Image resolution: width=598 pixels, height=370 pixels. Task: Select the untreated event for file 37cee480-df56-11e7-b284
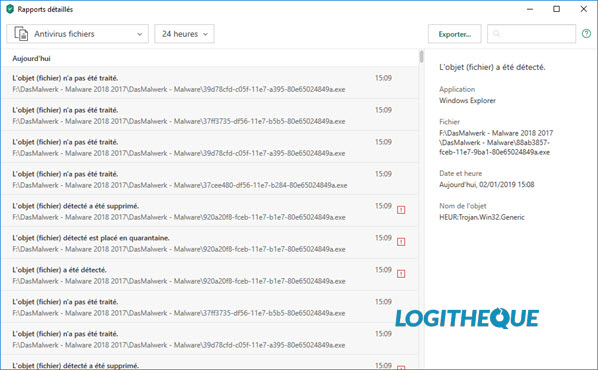coord(210,179)
